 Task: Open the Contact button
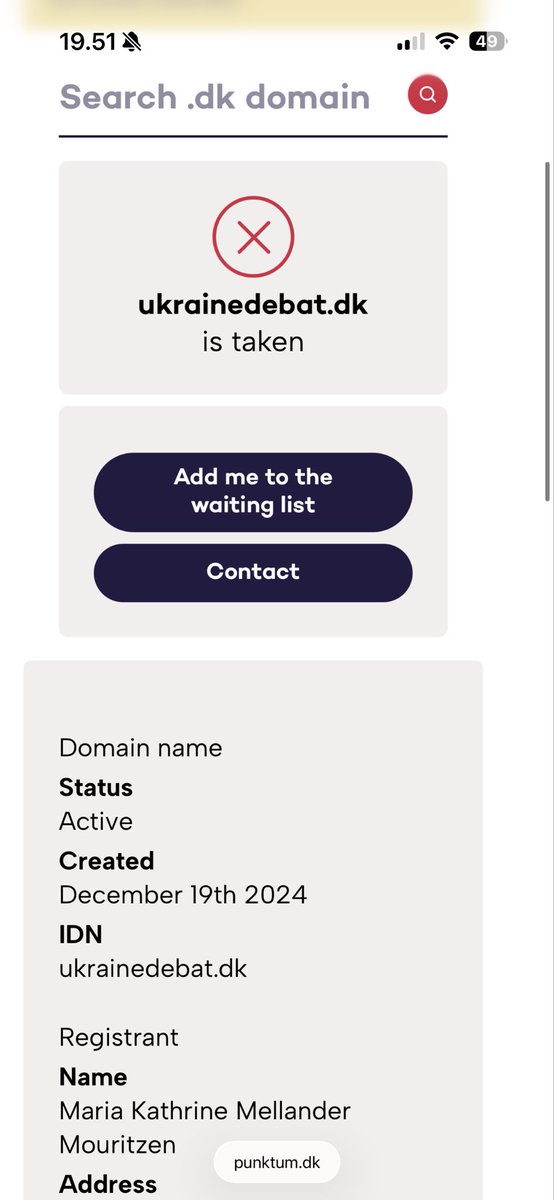[253, 572]
